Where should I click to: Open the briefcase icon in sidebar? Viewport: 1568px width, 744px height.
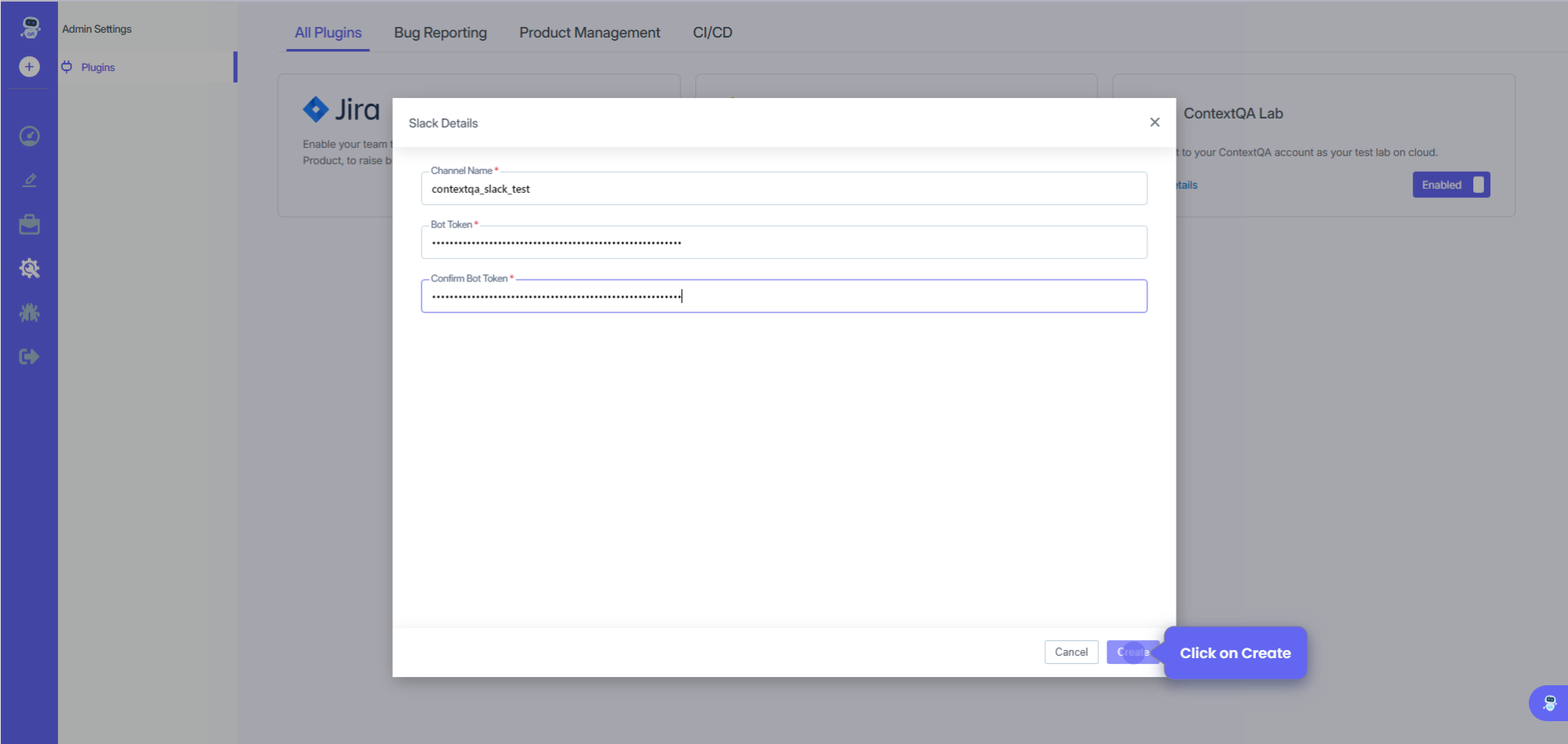(x=29, y=225)
